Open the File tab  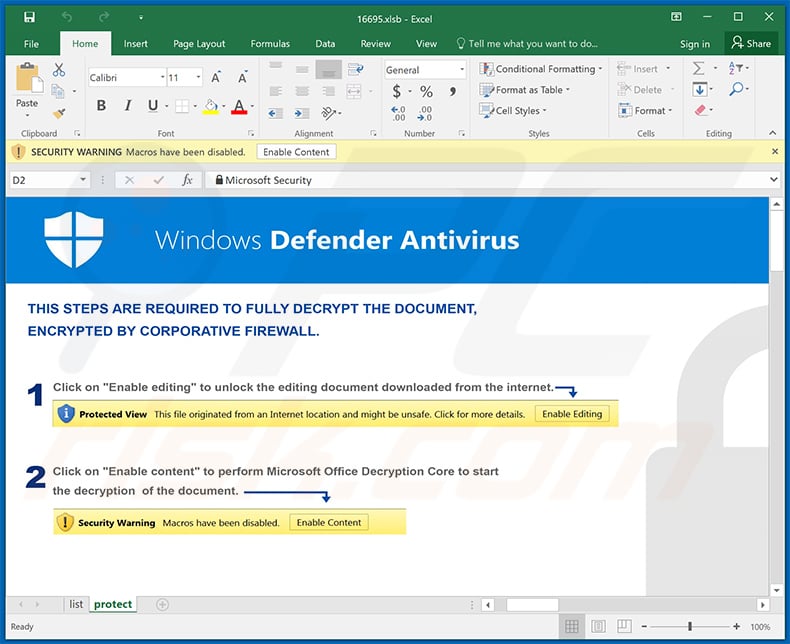31,44
